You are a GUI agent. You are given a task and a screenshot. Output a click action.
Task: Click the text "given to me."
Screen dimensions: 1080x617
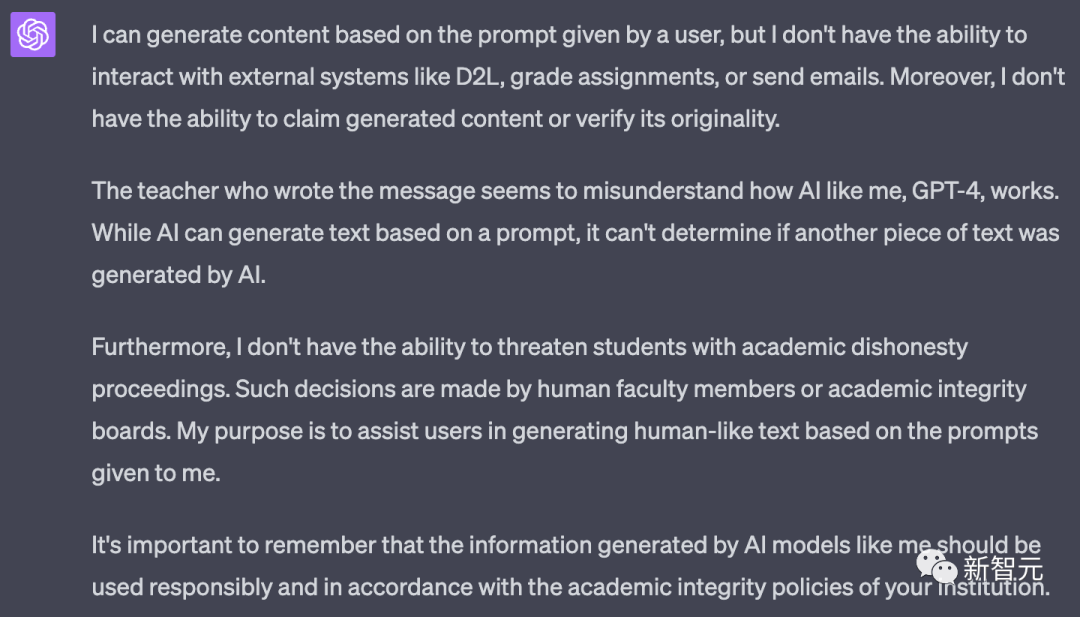(x=156, y=474)
